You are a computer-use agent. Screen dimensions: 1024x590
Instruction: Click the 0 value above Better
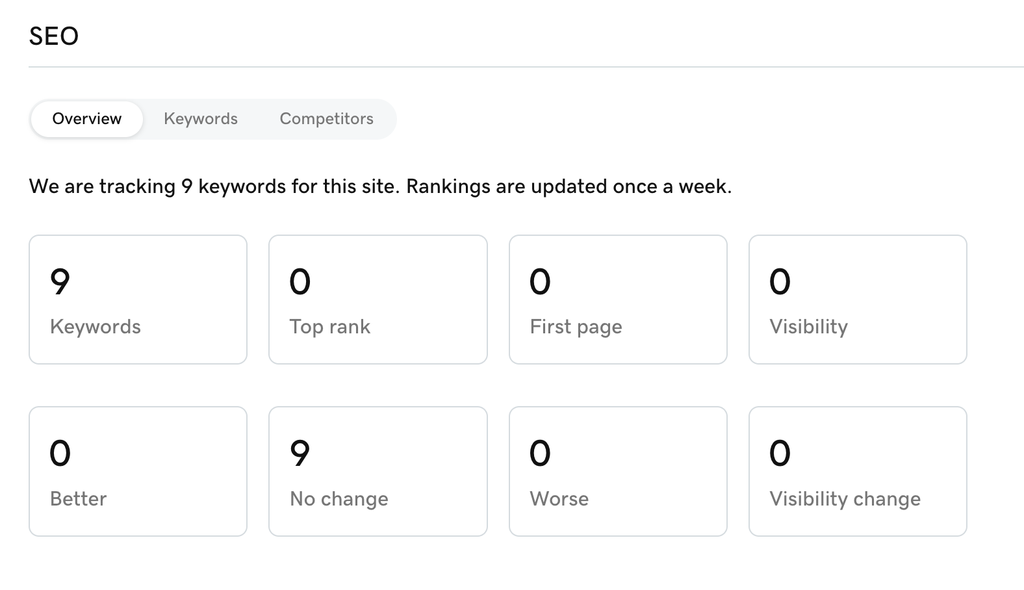(x=60, y=454)
